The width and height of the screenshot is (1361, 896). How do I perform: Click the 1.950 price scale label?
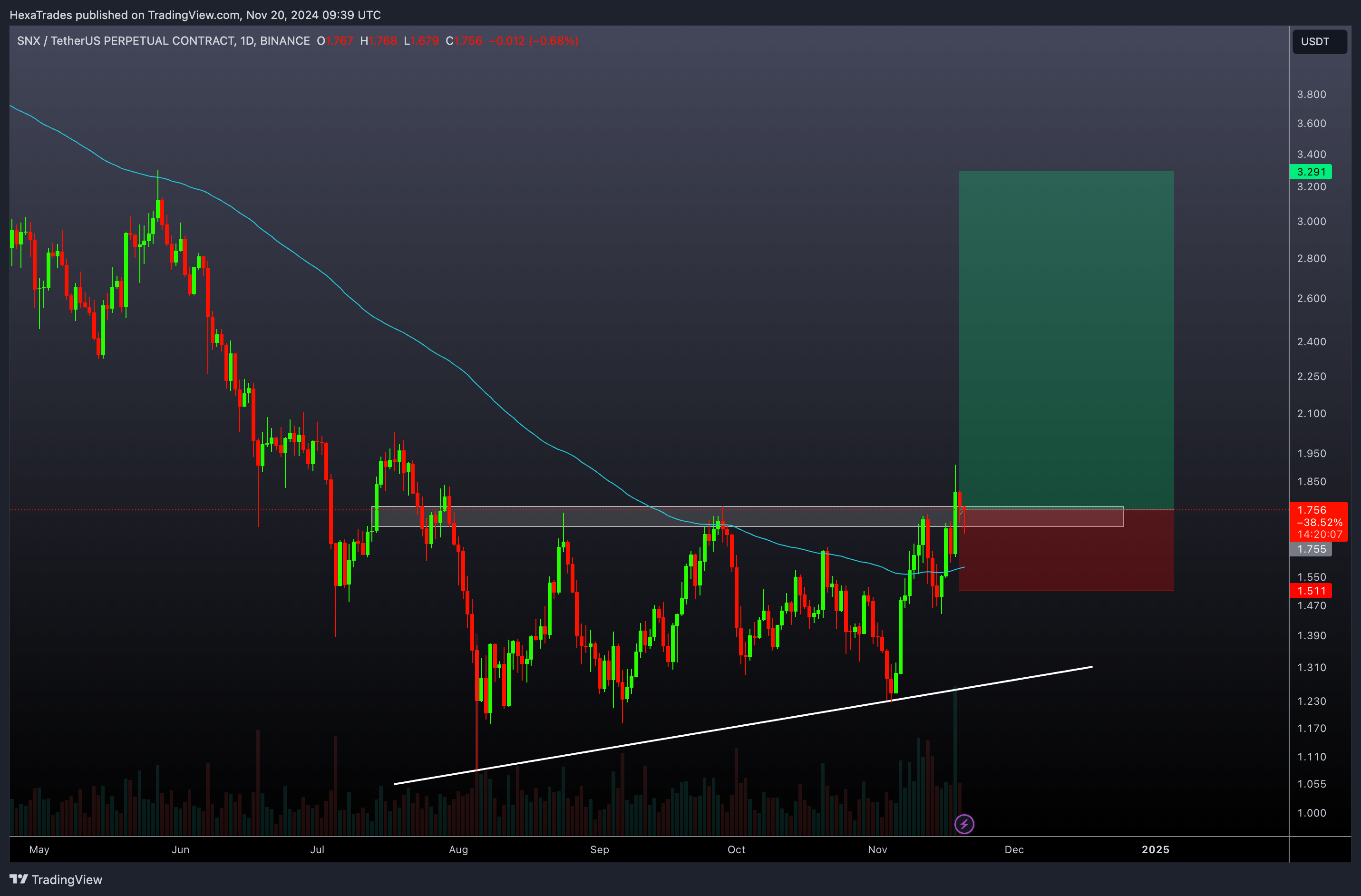[1311, 453]
